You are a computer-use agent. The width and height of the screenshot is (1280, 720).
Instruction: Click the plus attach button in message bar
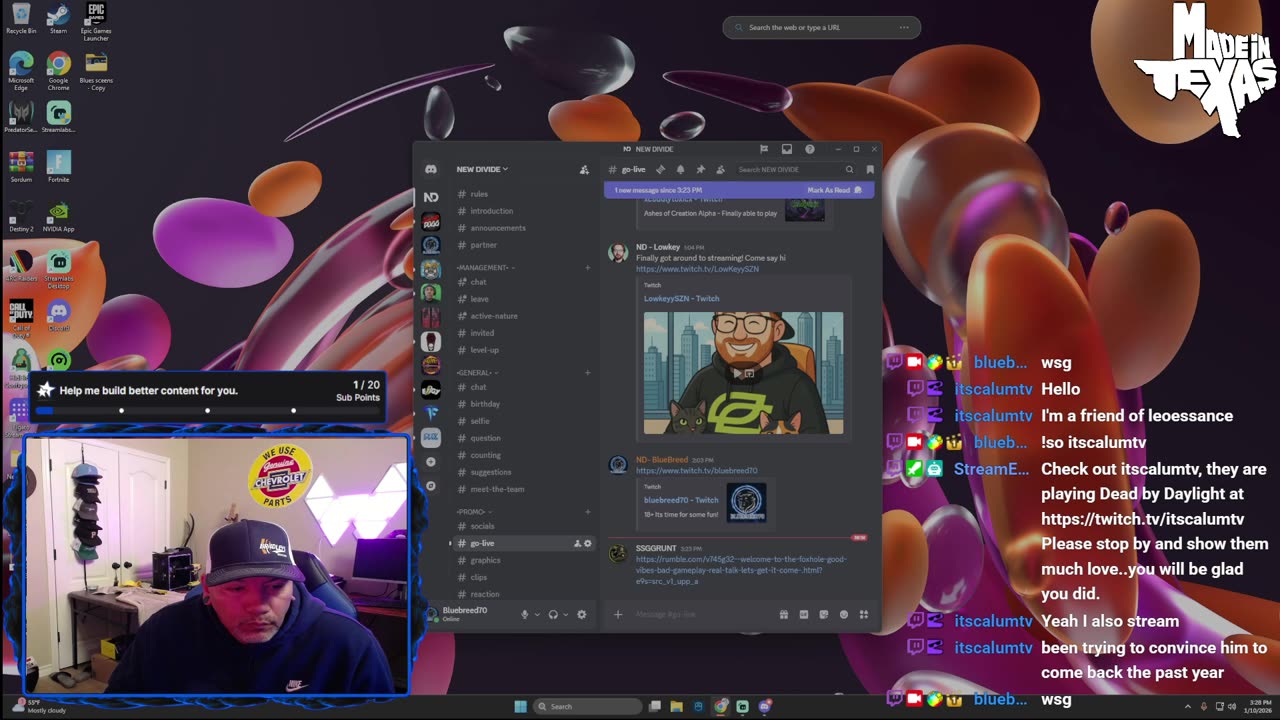[618, 614]
